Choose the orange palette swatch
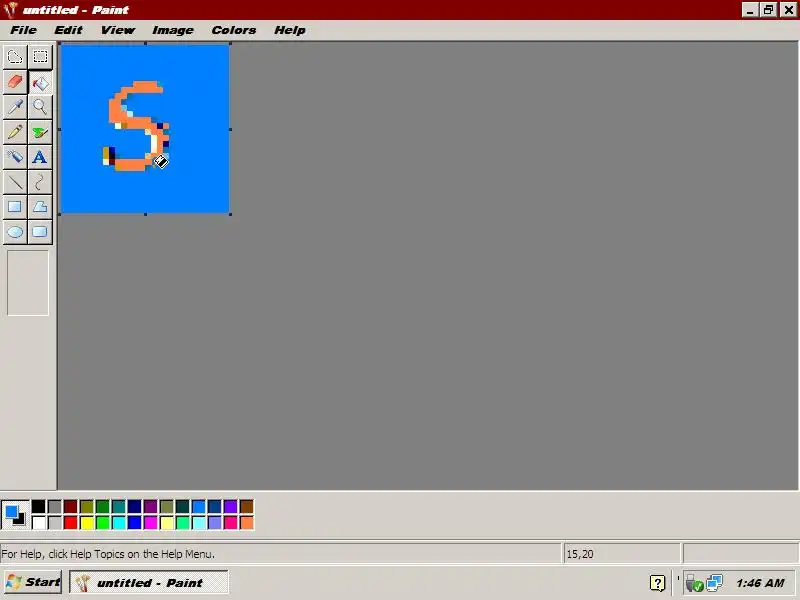800x600 pixels. point(246,522)
